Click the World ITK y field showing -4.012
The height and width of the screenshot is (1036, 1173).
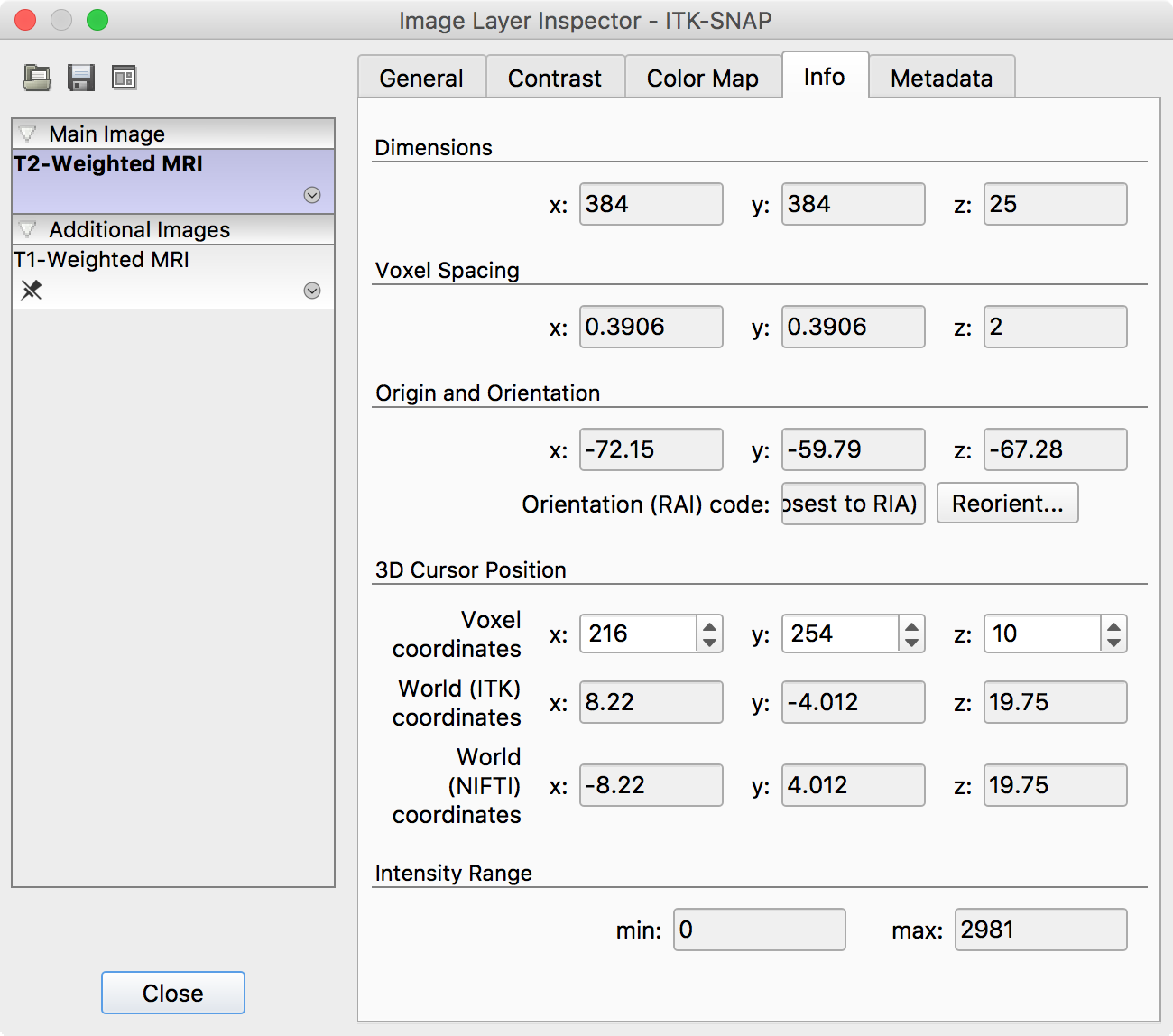(x=854, y=702)
